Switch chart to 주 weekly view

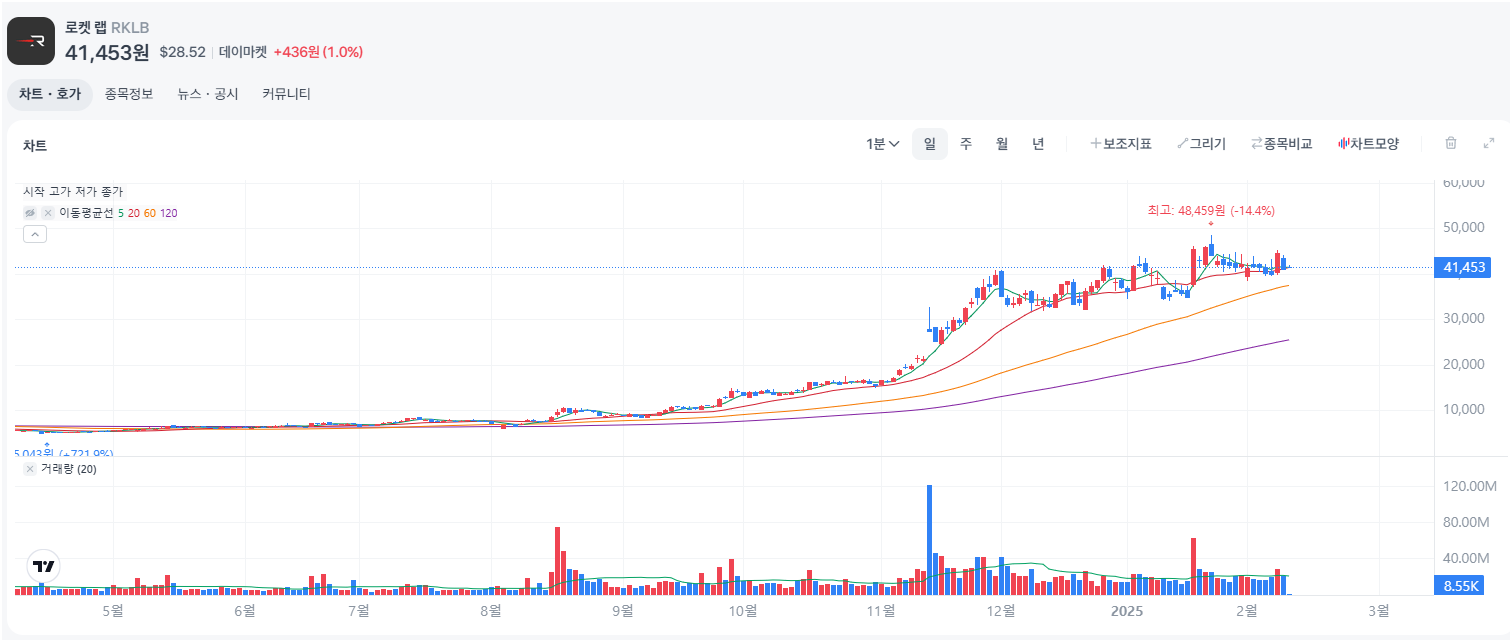pos(964,143)
